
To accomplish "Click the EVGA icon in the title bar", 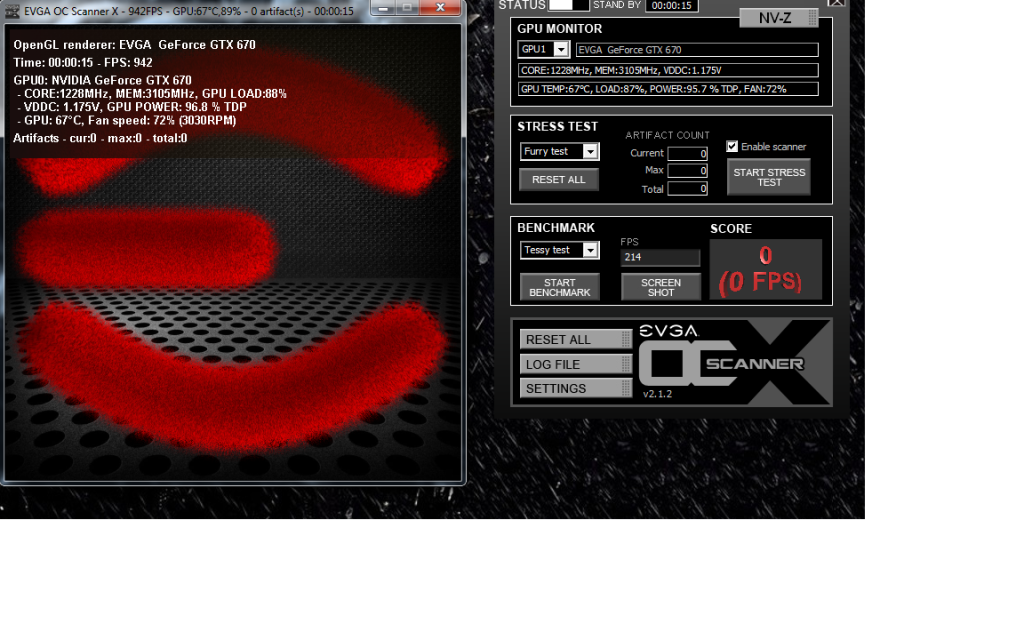I will [12, 11].
